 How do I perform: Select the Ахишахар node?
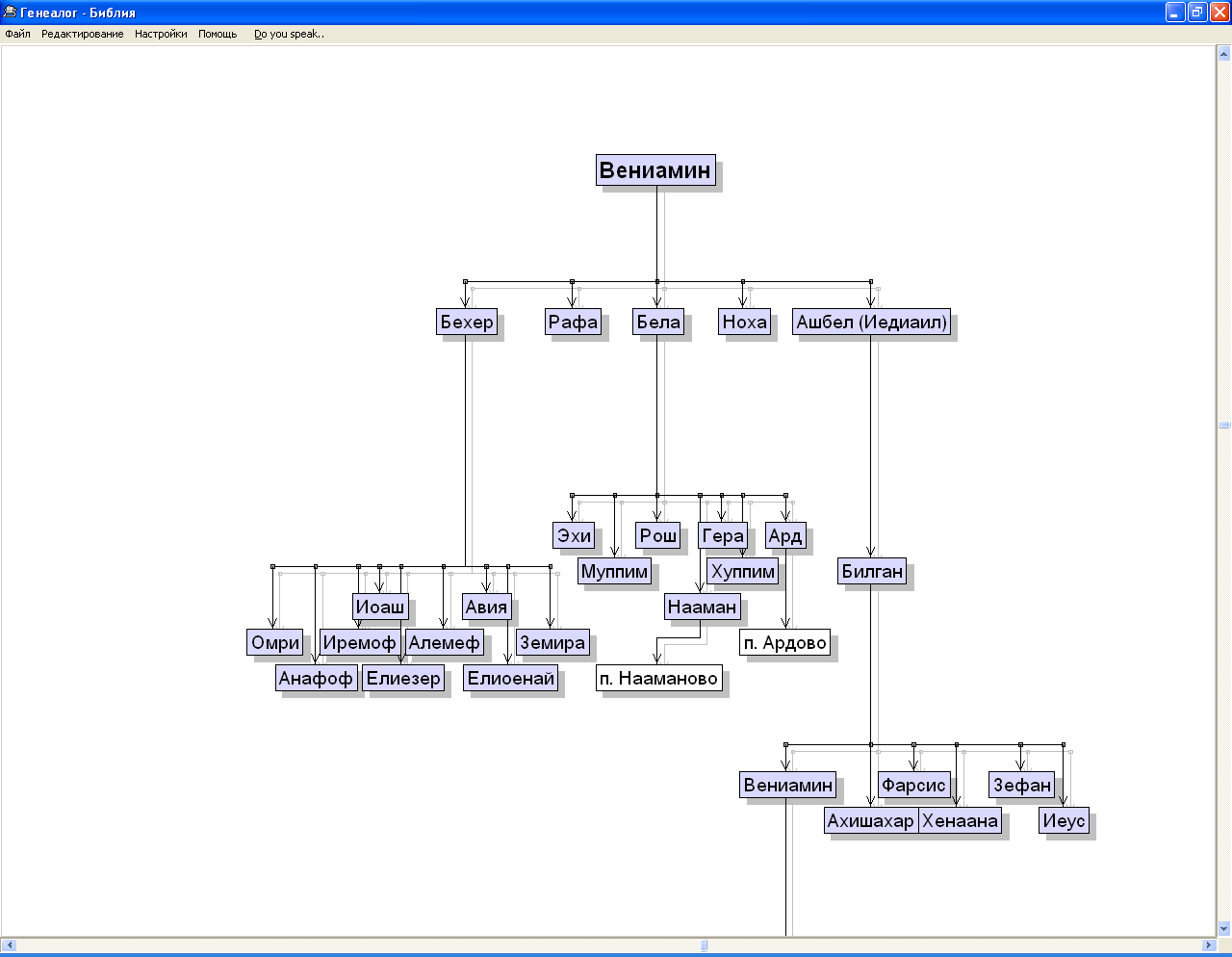coord(871,820)
